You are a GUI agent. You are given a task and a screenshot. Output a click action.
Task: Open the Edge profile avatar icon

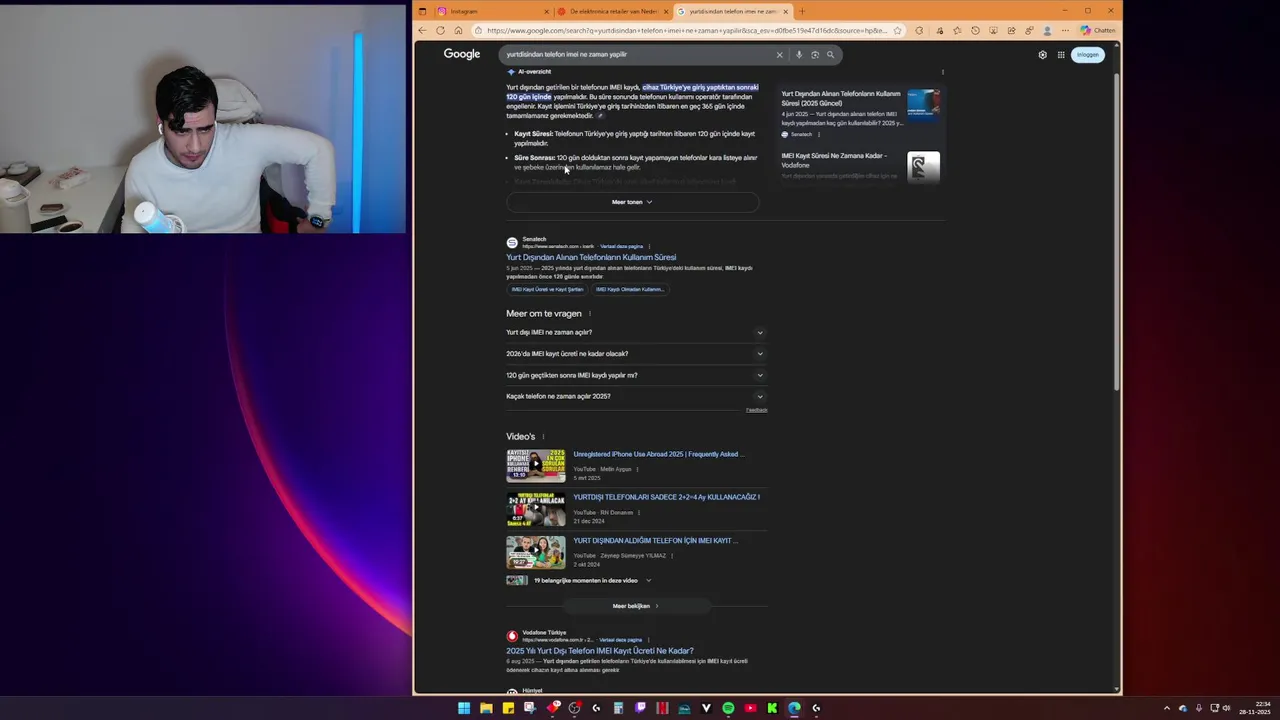pos(1047,30)
